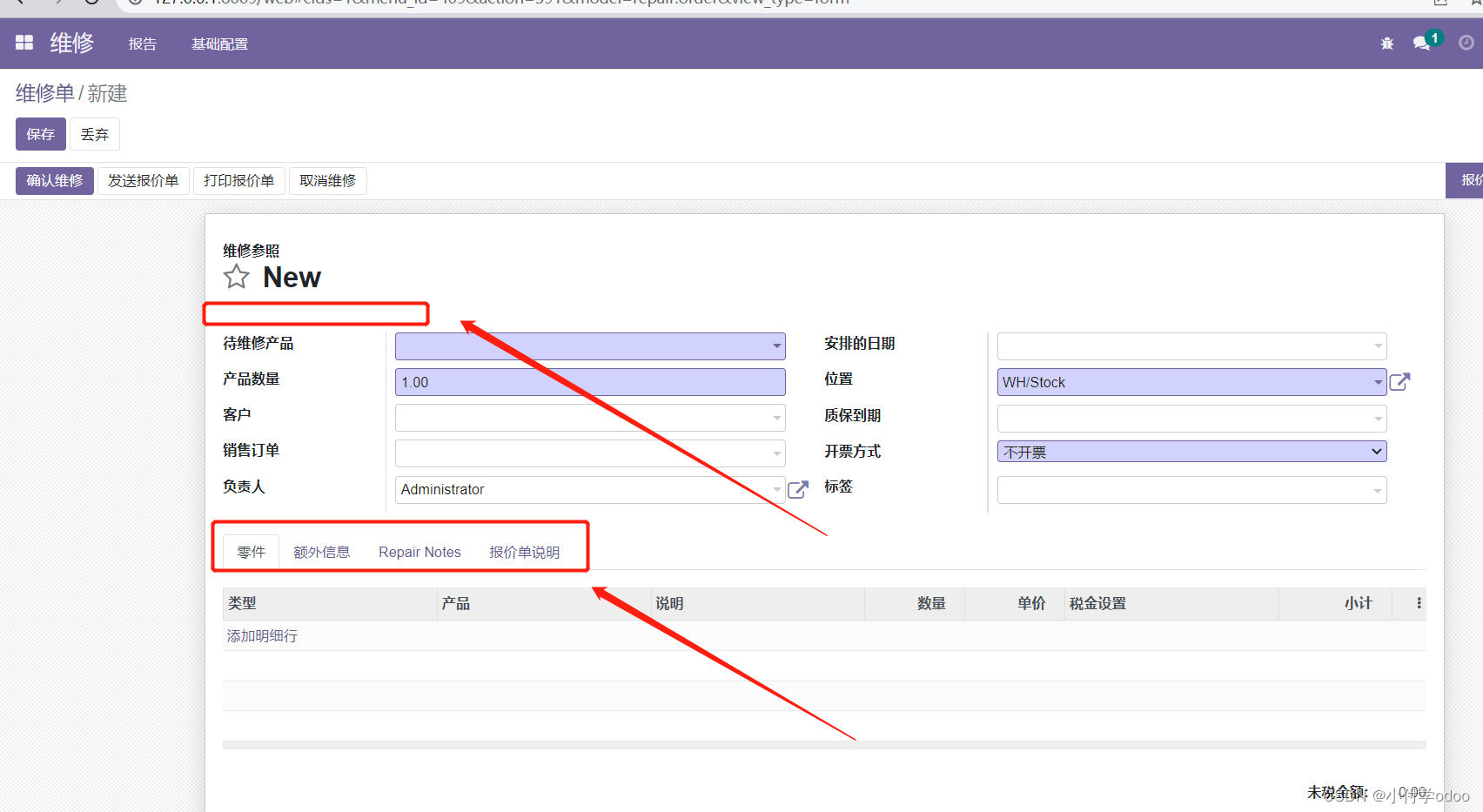Screen dimensions: 1483x812
Task: Click the 添加明细行 link in parts list
Action: (260, 635)
